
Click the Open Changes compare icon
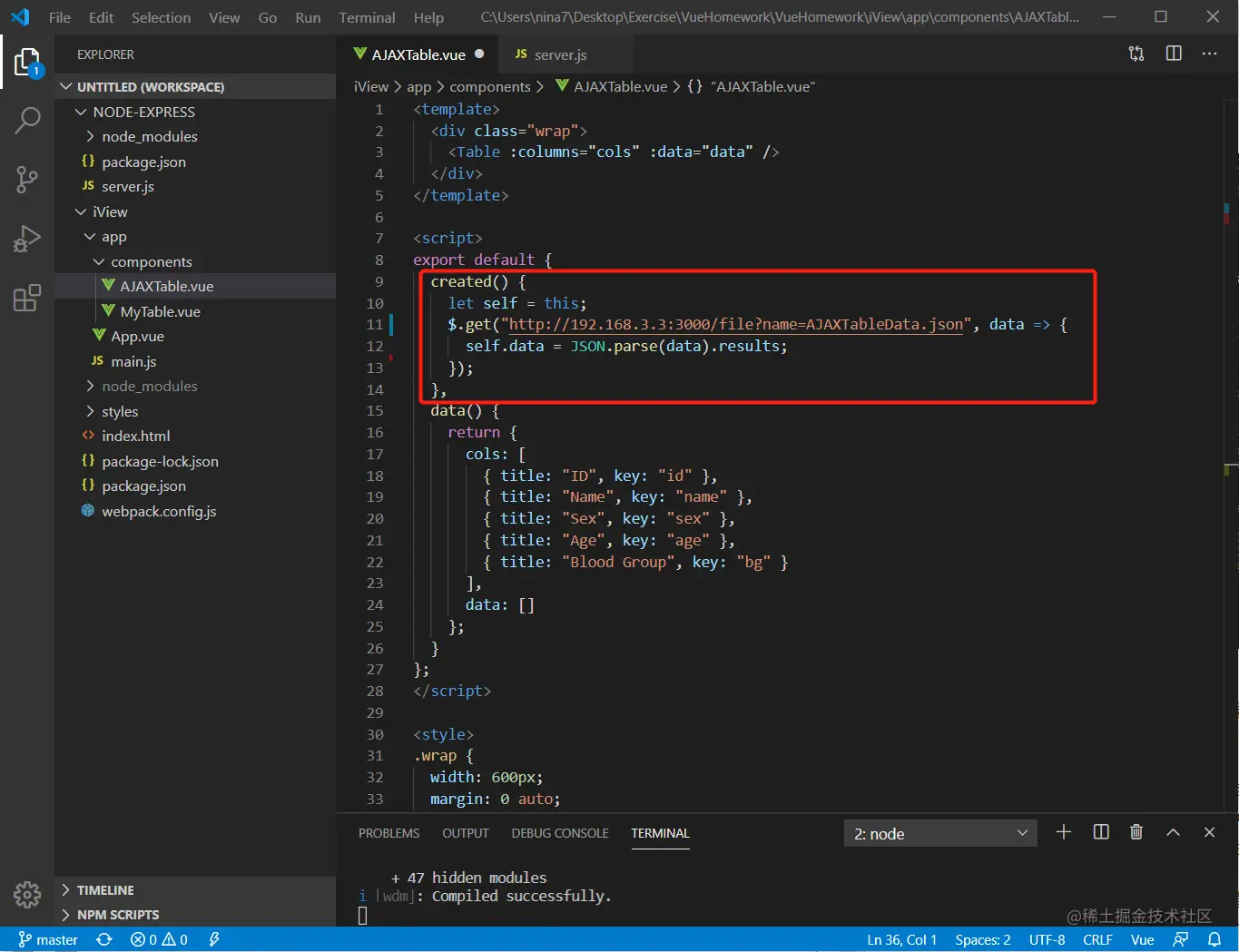[x=1136, y=54]
